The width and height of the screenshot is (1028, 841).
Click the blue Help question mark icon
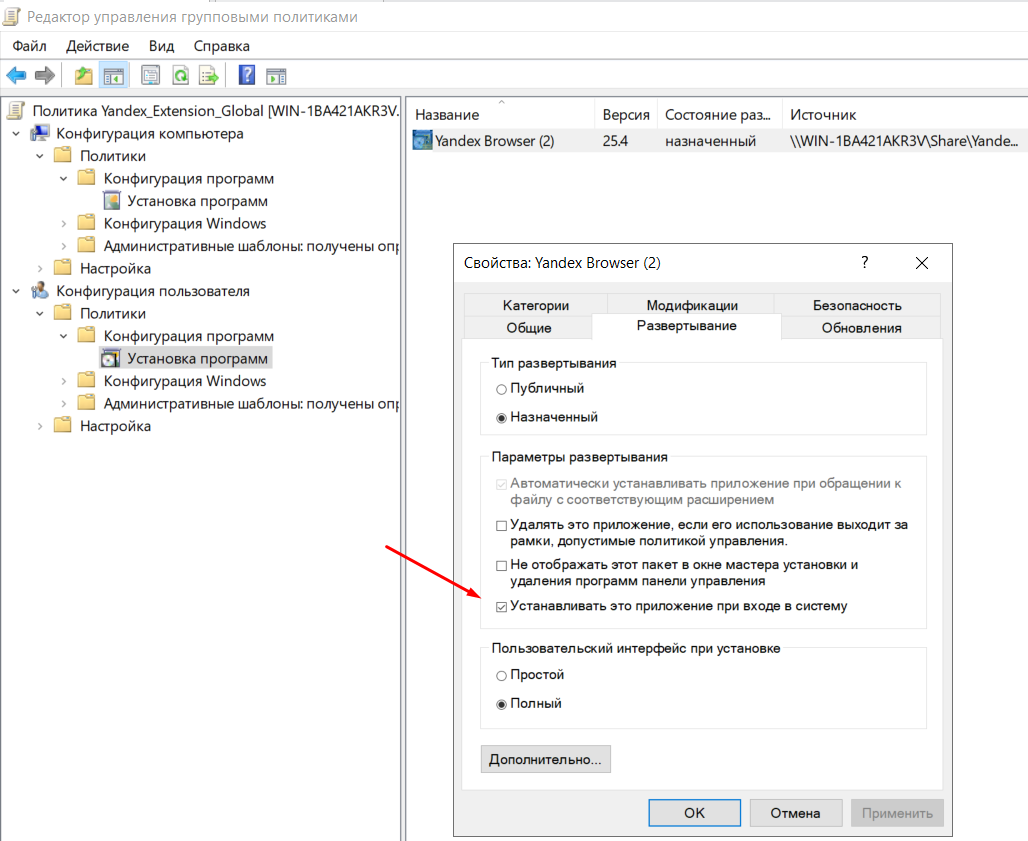tap(246, 75)
